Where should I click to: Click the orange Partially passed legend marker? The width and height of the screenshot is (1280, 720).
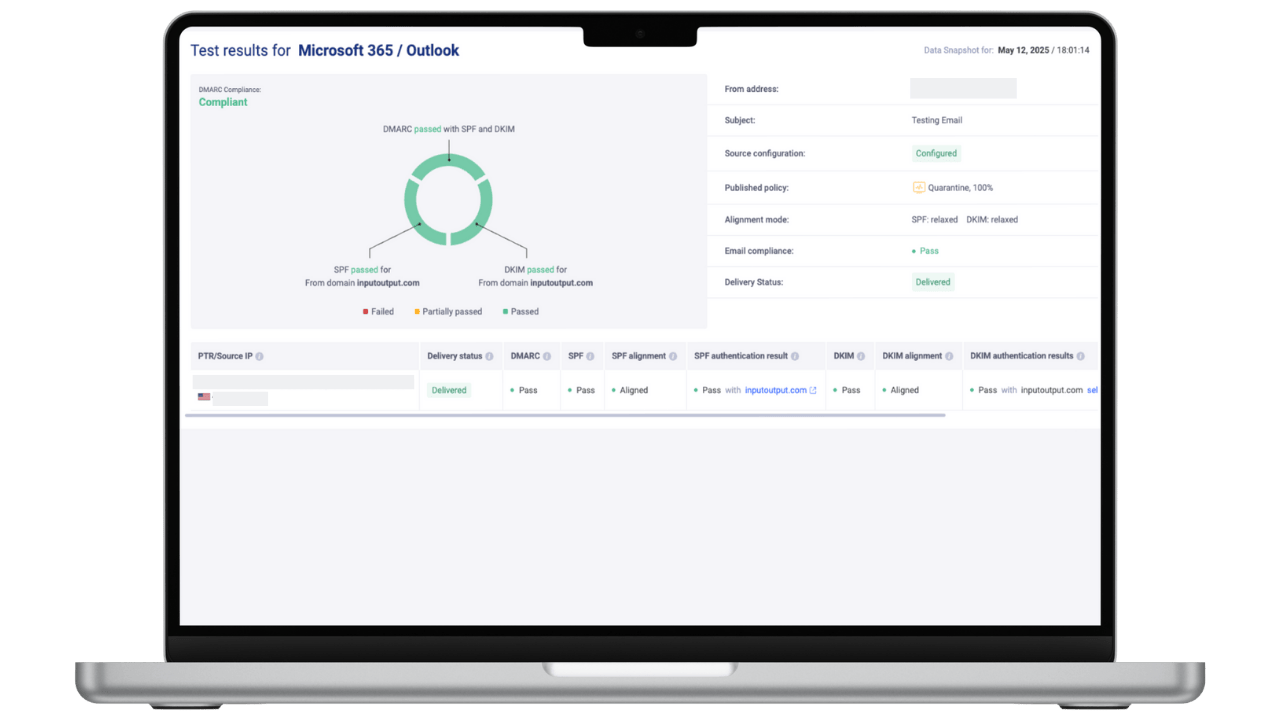click(417, 312)
